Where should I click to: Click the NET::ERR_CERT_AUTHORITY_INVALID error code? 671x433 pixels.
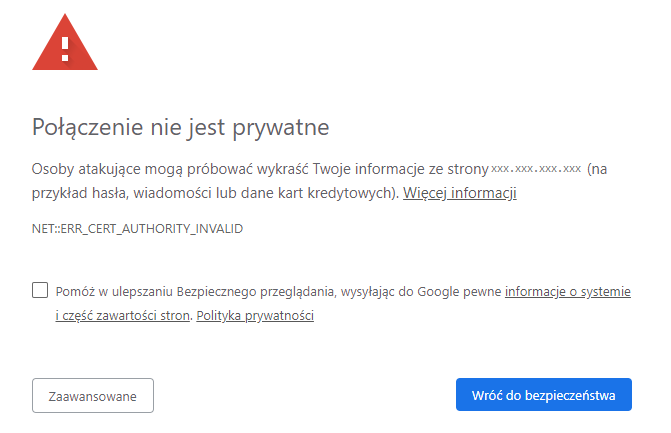[x=137, y=228]
